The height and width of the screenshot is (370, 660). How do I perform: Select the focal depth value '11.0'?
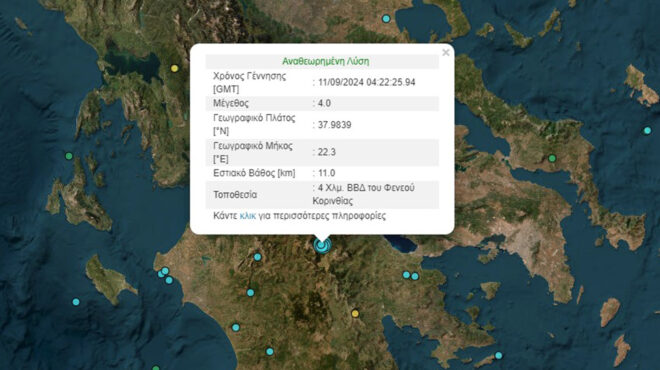tap(326, 173)
